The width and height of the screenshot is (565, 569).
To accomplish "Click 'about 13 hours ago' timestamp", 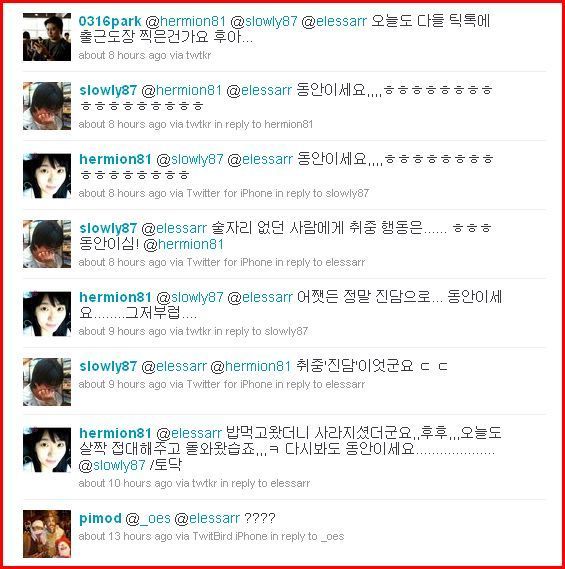I will pos(125,536).
